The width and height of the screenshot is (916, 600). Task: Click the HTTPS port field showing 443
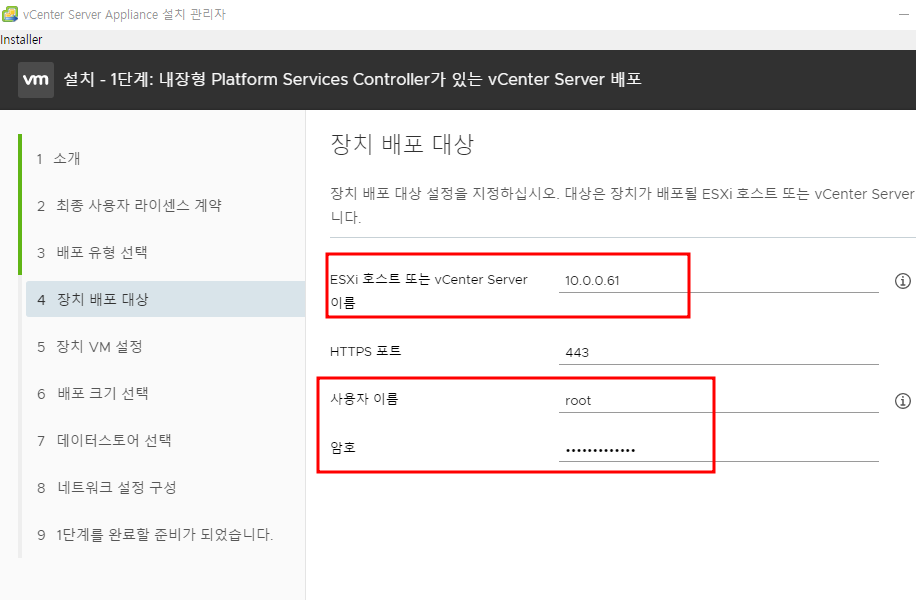tap(719, 352)
